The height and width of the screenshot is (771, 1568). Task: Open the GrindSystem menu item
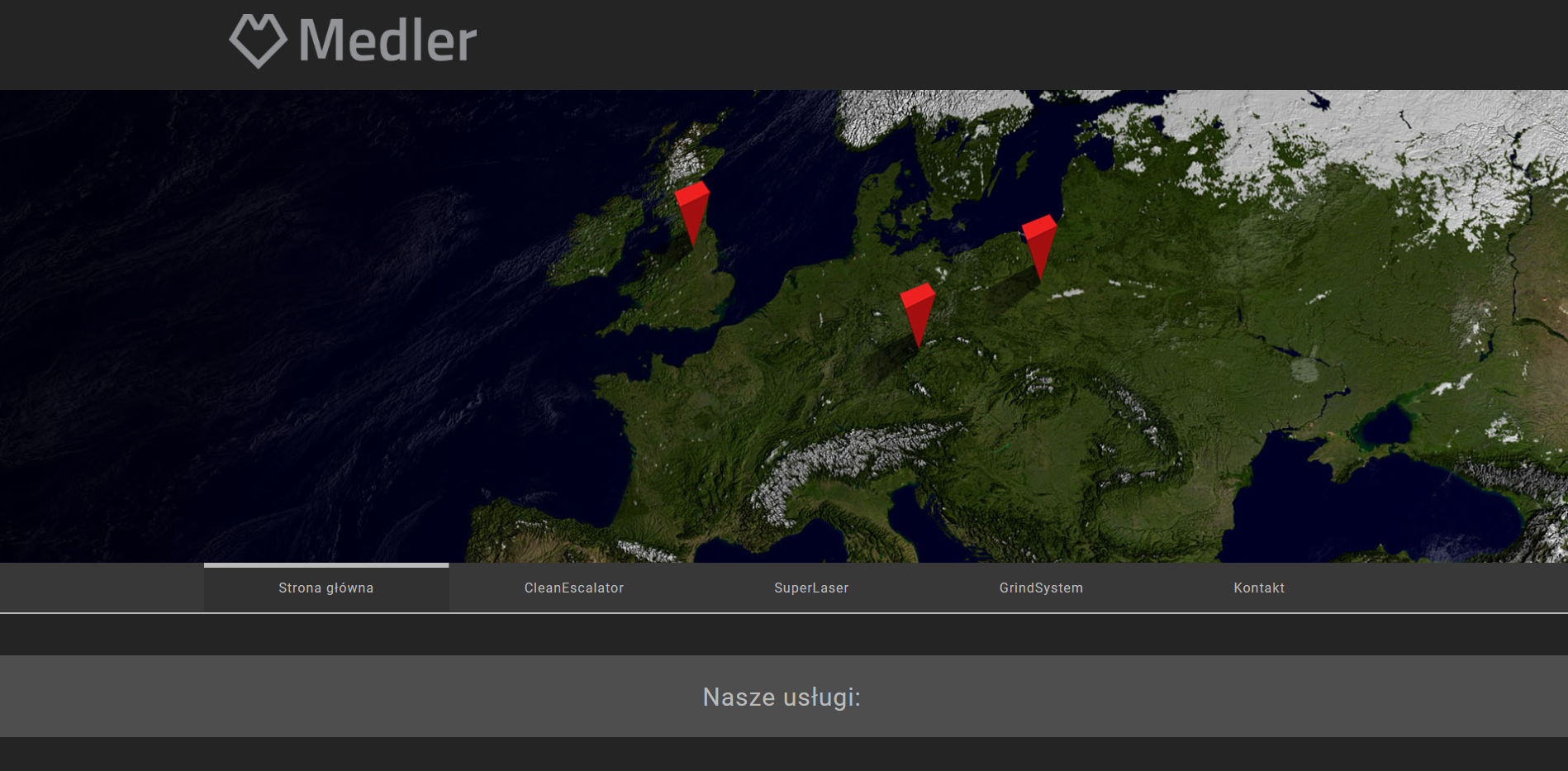click(1040, 588)
